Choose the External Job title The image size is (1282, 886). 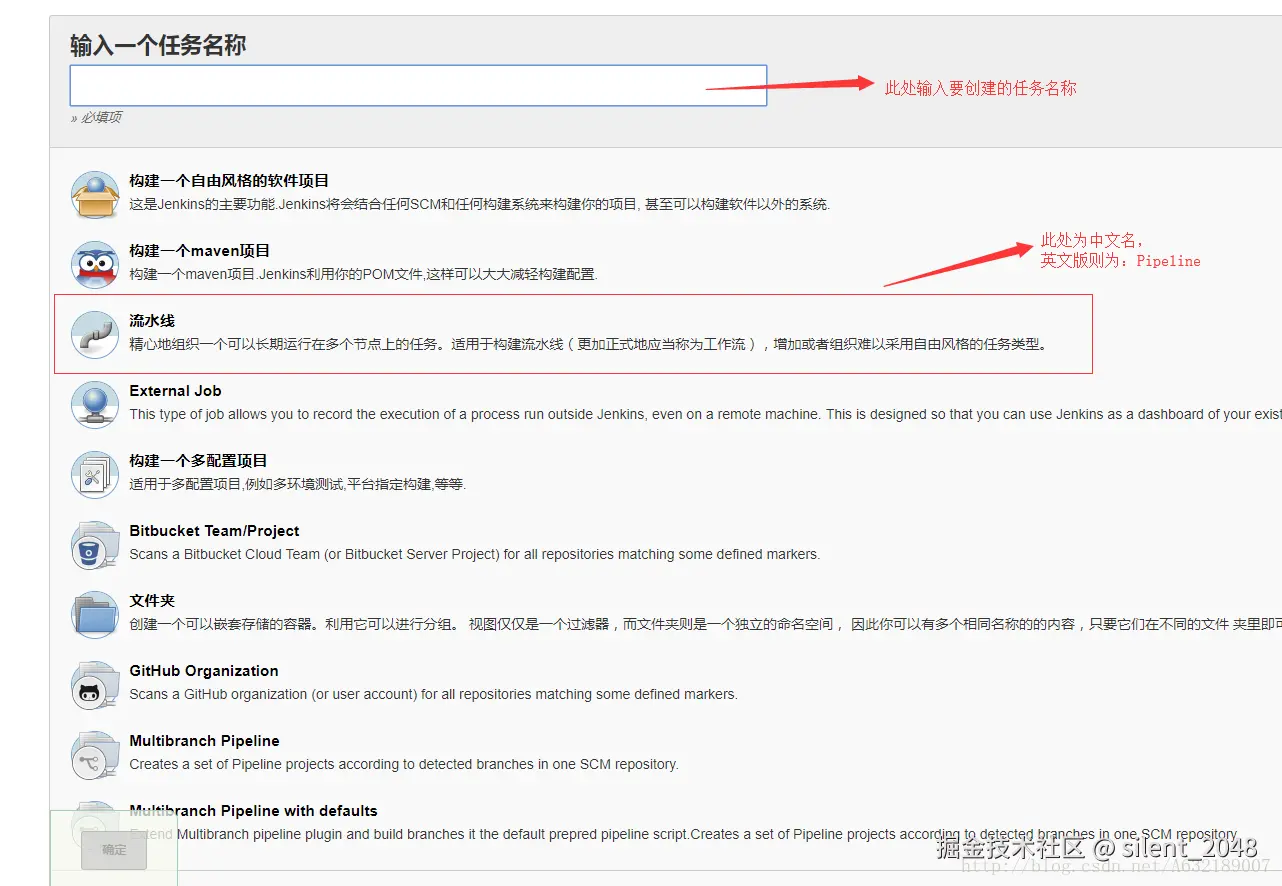point(175,391)
